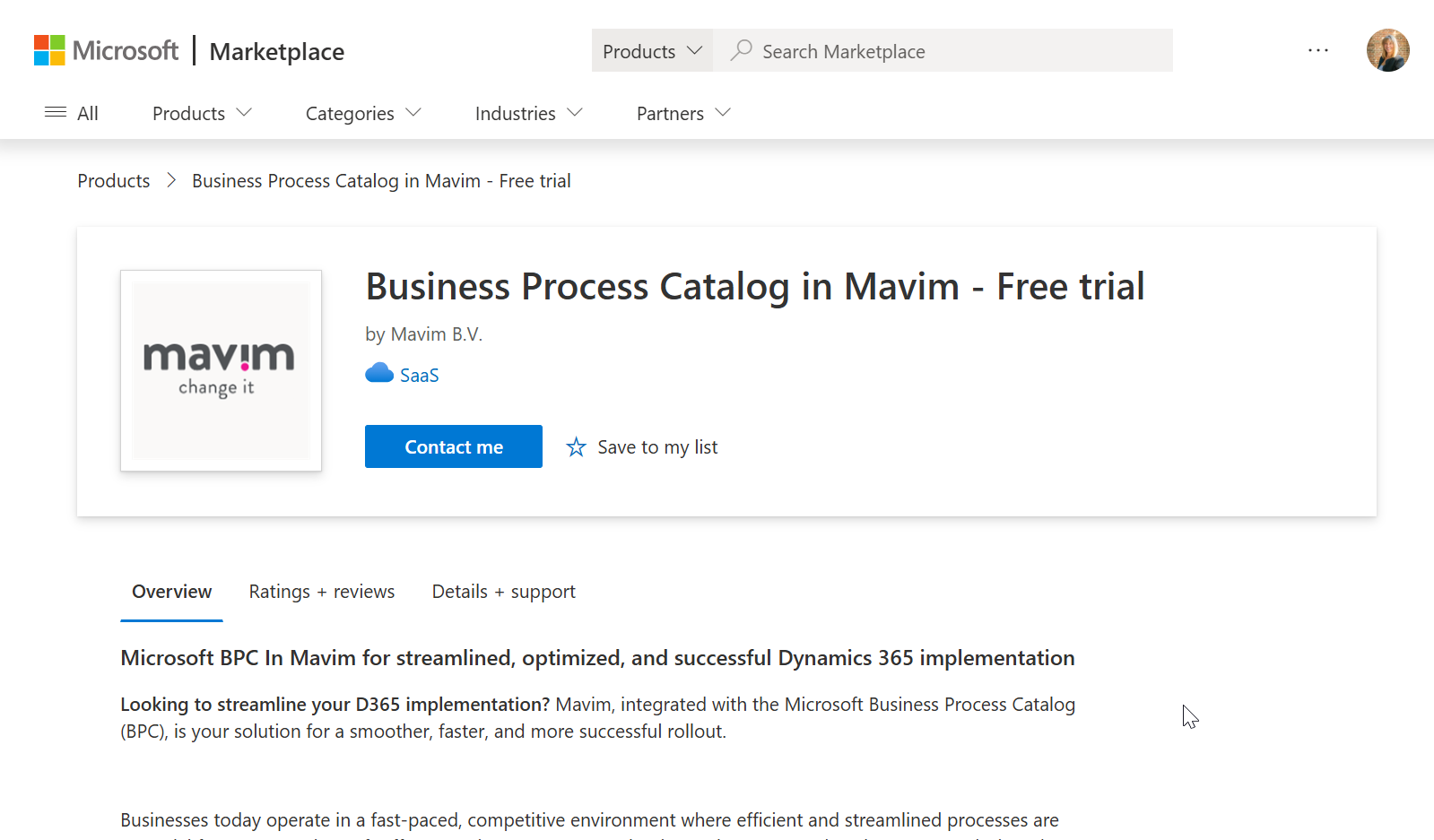This screenshot has height=840, width=1434.
Task: Click the star to save the listing
Action: click(x=575, y=446)
